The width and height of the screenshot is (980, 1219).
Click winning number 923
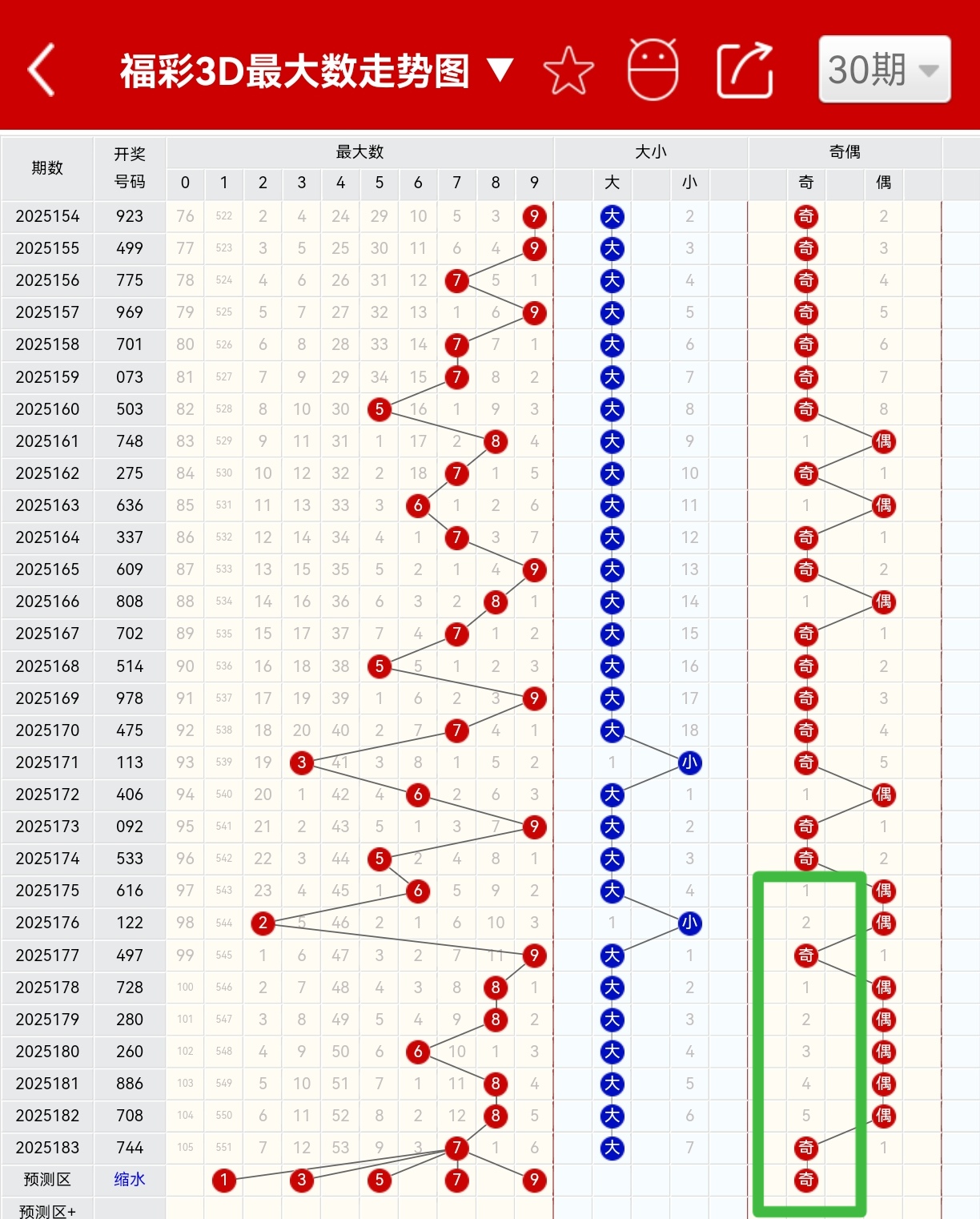(130, 216)
